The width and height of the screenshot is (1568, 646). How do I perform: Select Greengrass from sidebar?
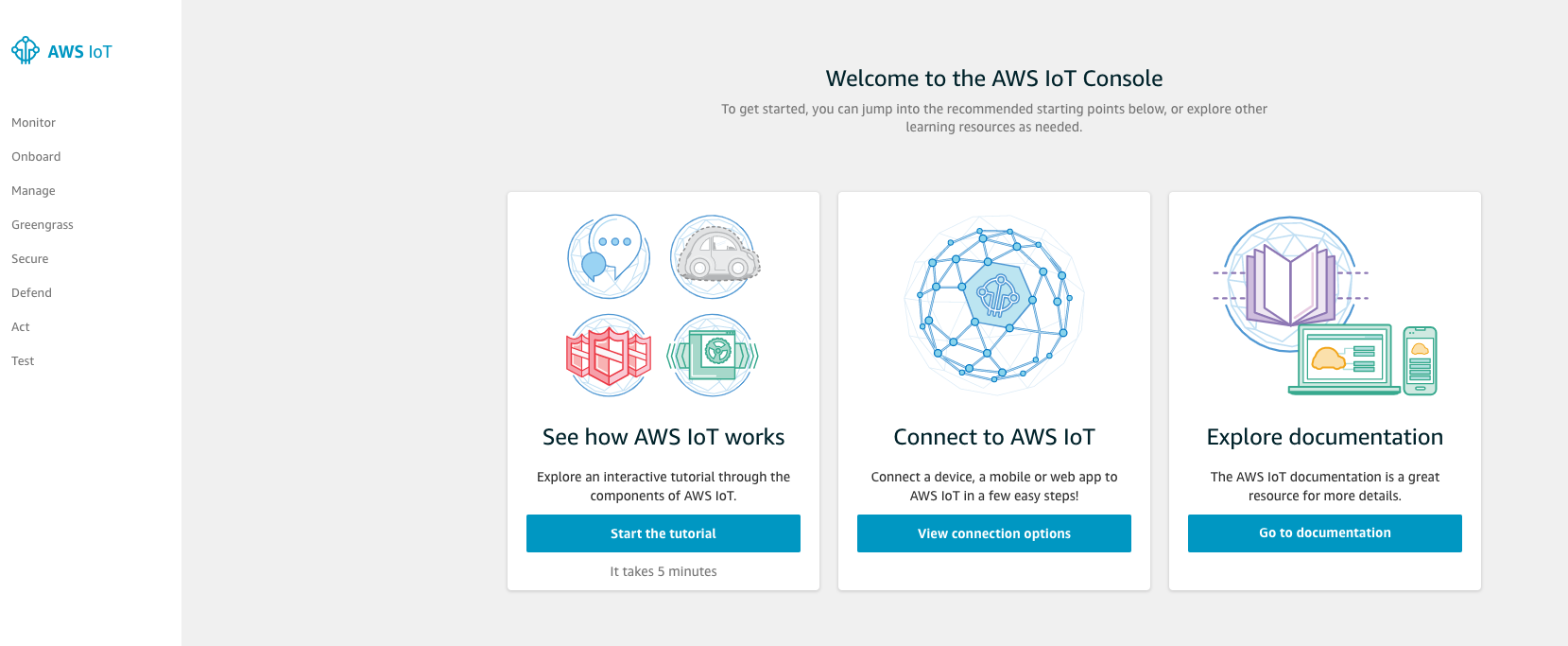click(43, 225)
